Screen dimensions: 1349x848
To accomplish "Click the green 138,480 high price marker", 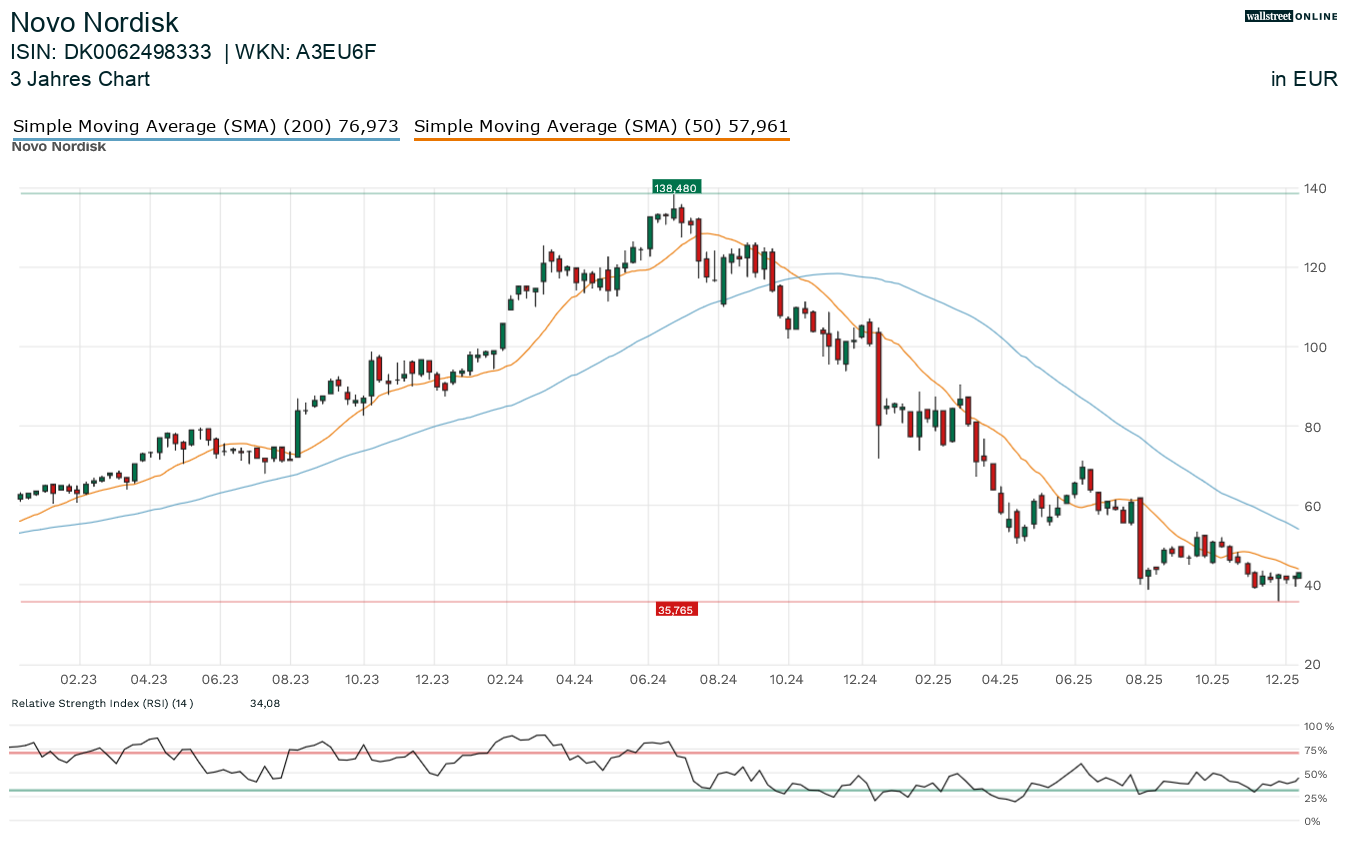I will (x=675, y=187).
